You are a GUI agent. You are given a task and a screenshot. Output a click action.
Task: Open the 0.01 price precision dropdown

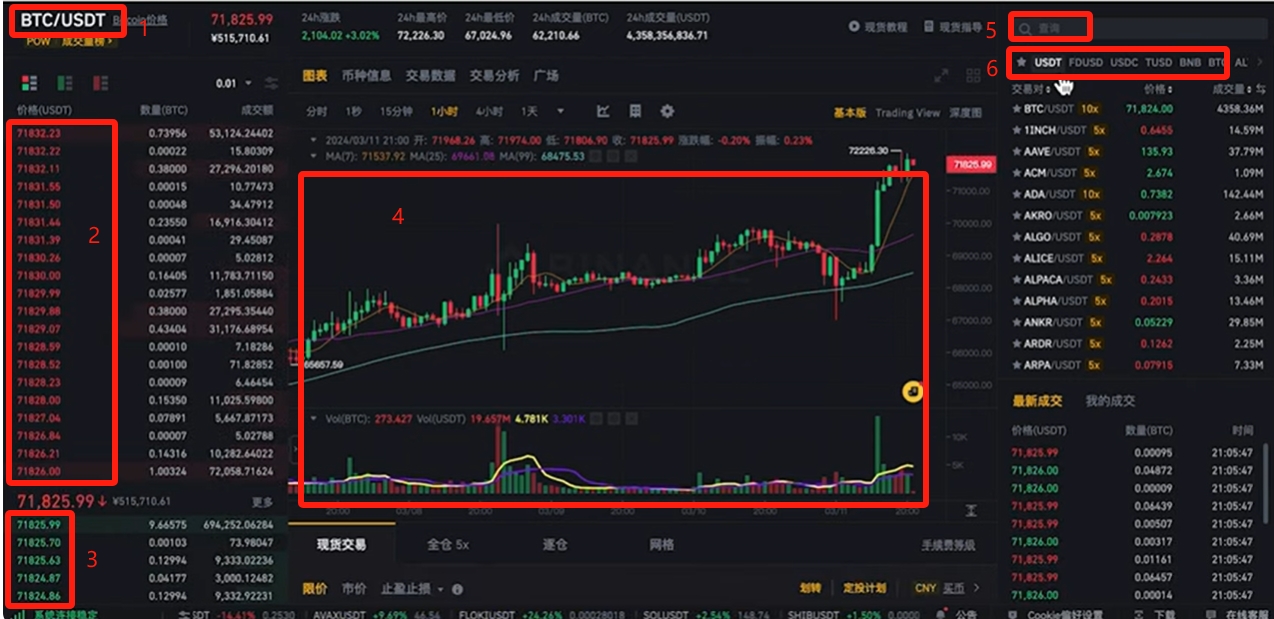236,84
